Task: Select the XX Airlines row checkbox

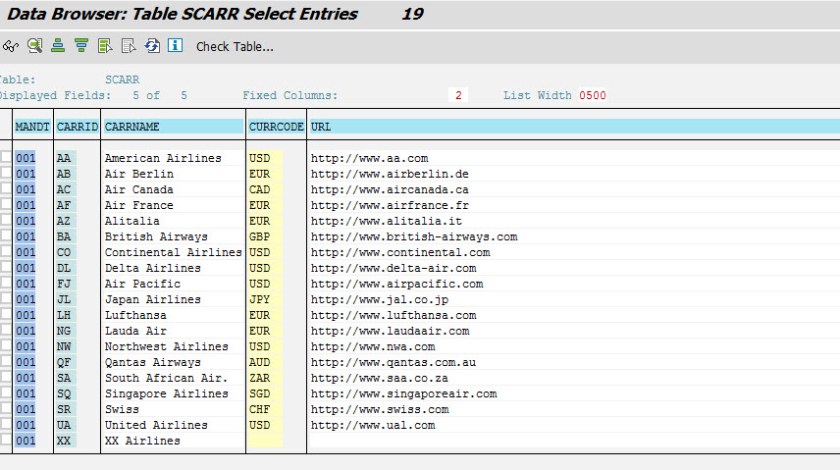Action: 6,439
